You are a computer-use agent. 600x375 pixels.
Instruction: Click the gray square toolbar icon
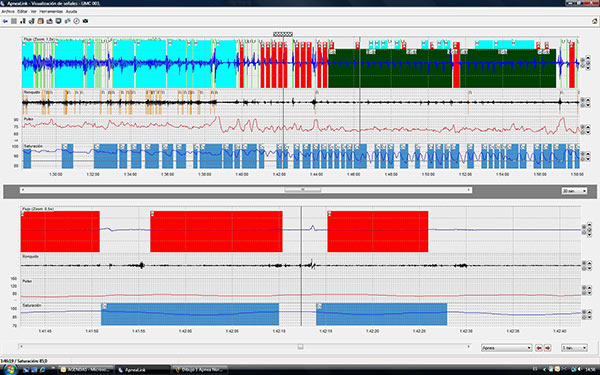pyautogui.click(x=14, y=21)
